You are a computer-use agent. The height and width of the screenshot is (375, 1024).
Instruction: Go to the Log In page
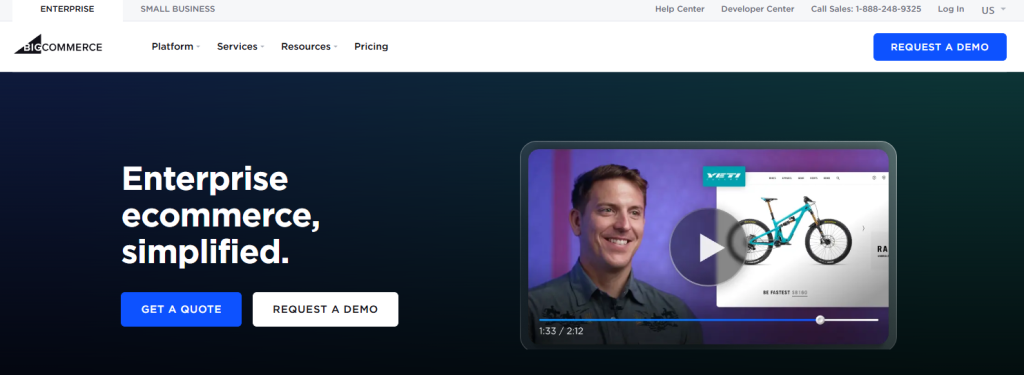(x=951, y=9)
